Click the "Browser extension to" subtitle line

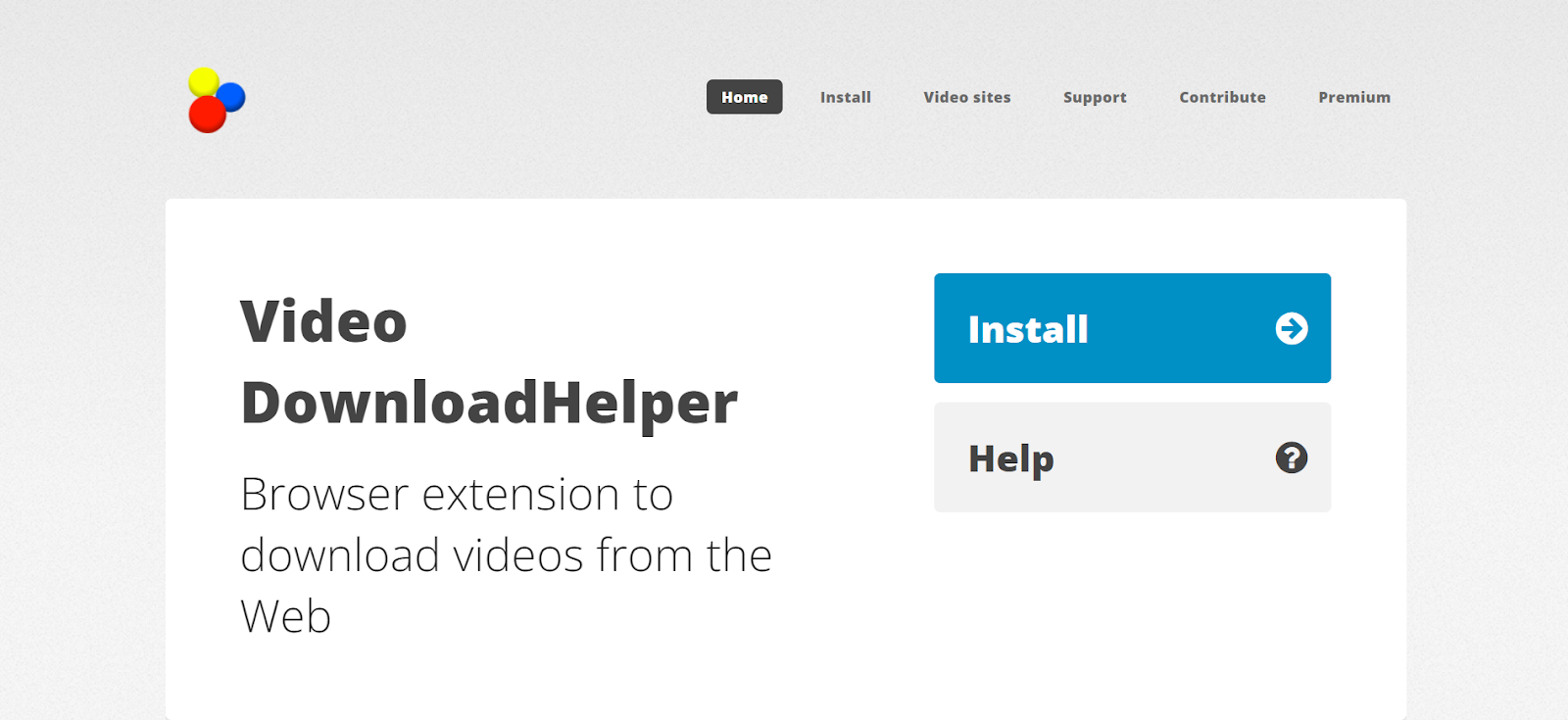coord(457,495)
